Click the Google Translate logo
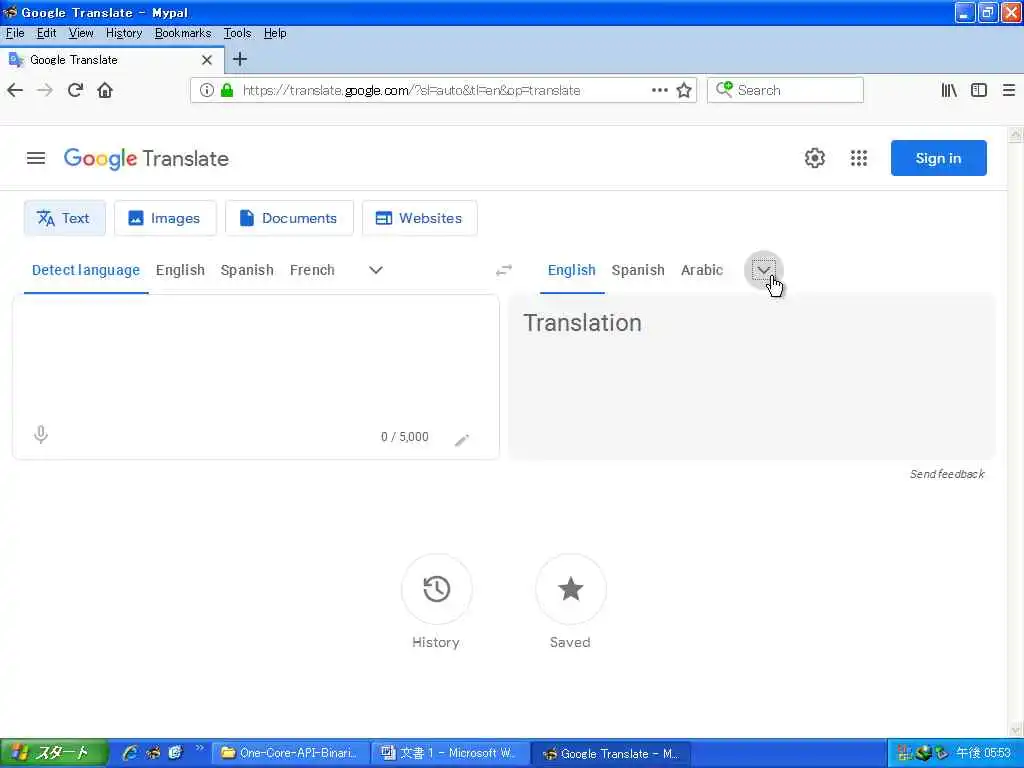The width and height of the screenshot is (1024, 768). click(x=146, y=159)
